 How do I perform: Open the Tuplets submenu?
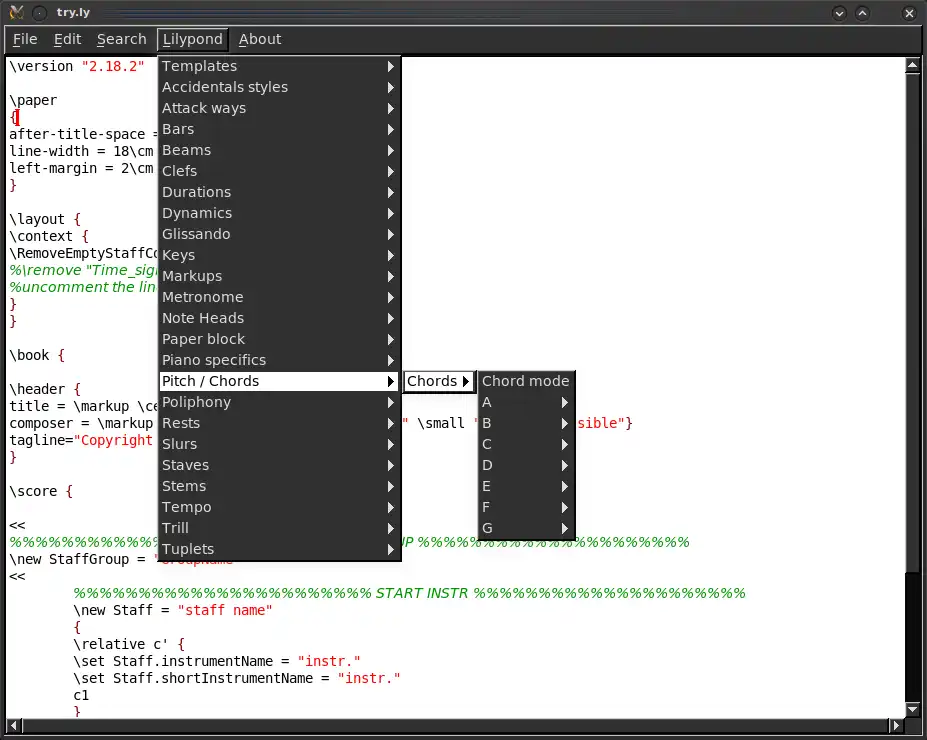[279, 549]
